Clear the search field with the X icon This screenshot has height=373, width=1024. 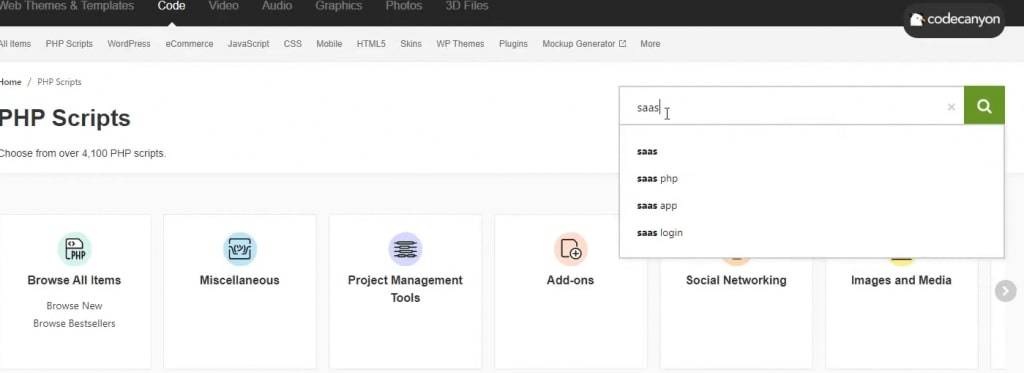tap(951, 107)
